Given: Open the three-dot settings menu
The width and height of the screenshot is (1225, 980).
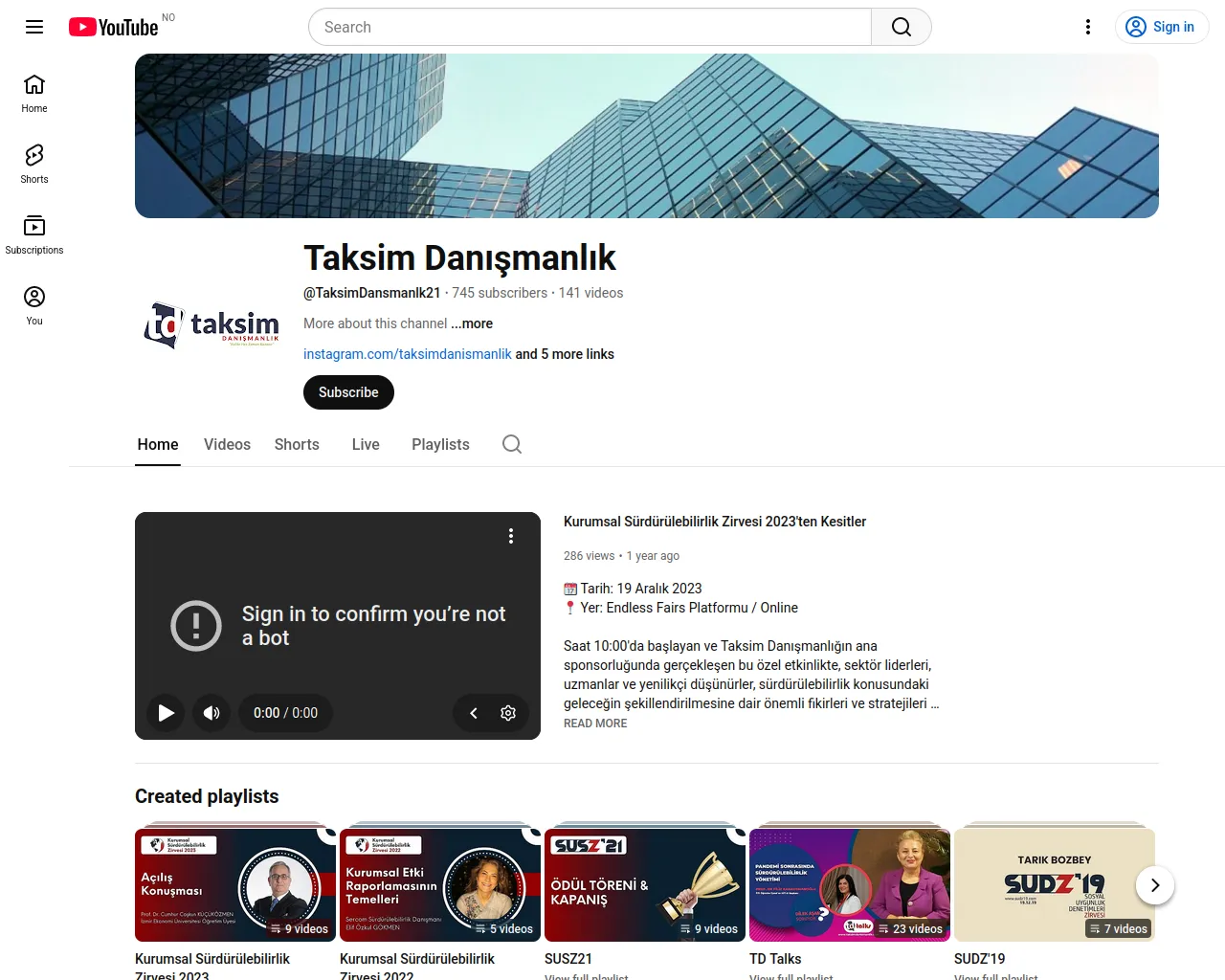Looking at the screenshot, I should tap(1088, 27).
